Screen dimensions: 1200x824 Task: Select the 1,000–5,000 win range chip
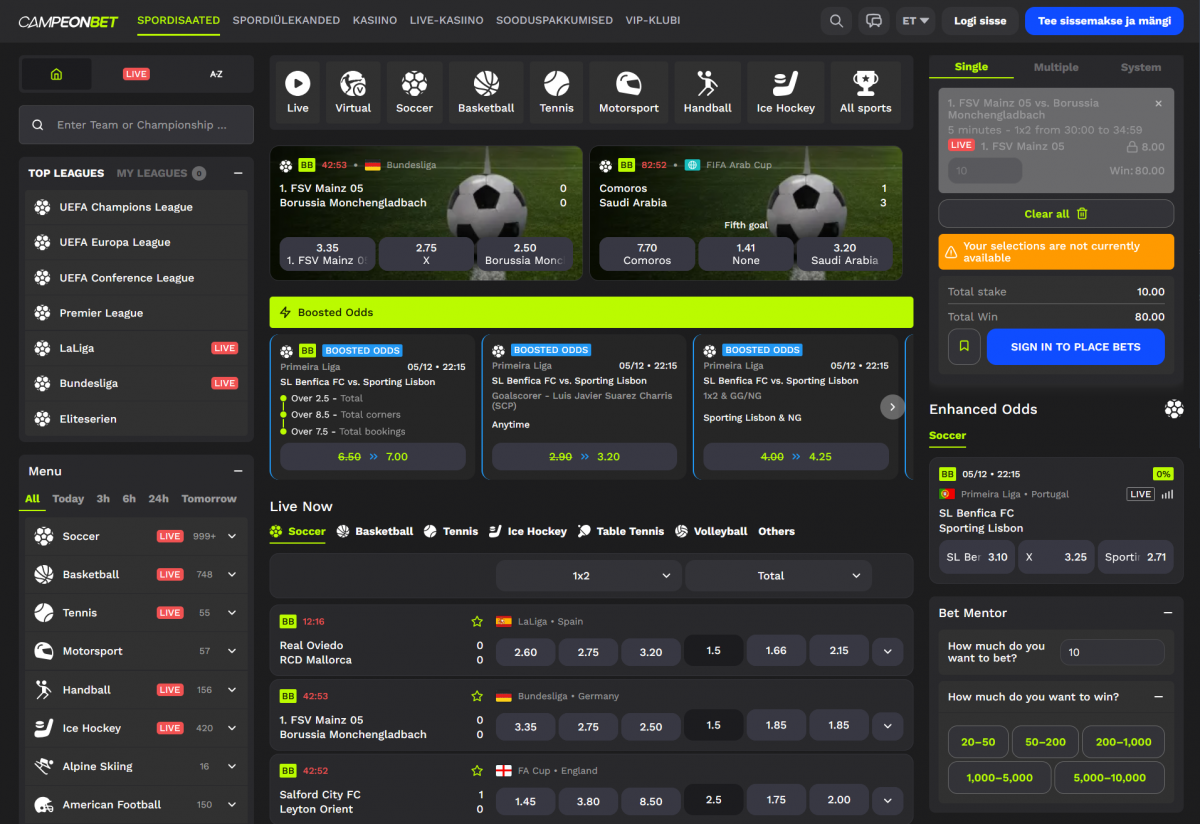click(998, 776)
